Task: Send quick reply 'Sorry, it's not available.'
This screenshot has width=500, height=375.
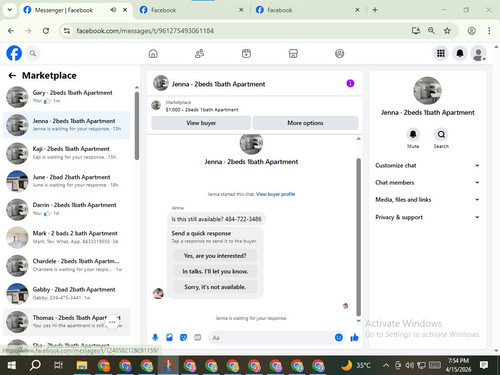Action: [x=215, y=287]
